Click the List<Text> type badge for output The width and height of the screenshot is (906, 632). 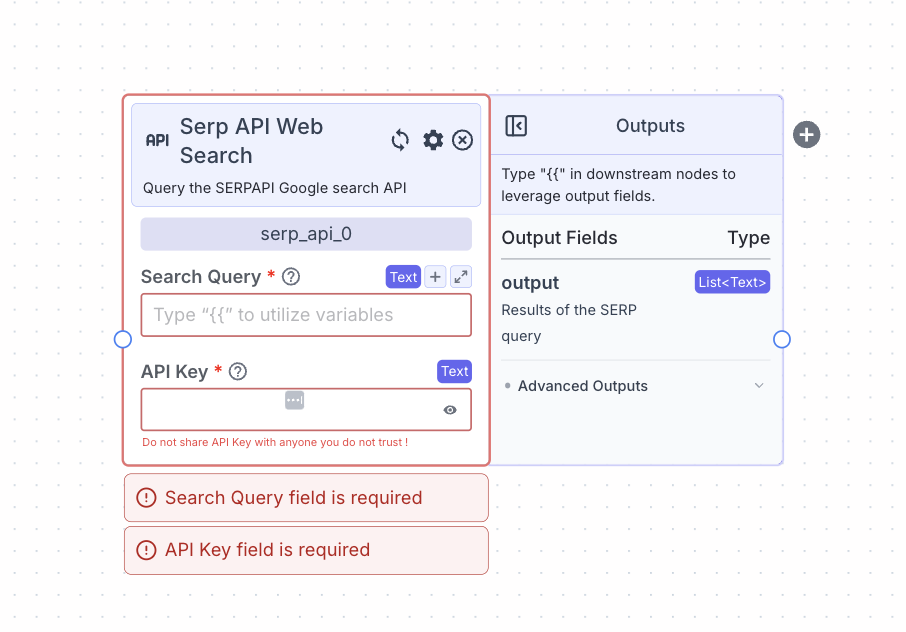pos(732,282)
